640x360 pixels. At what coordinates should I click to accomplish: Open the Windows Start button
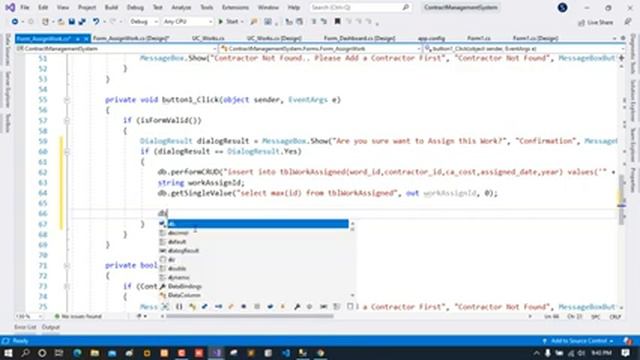[x=8, y=353]
